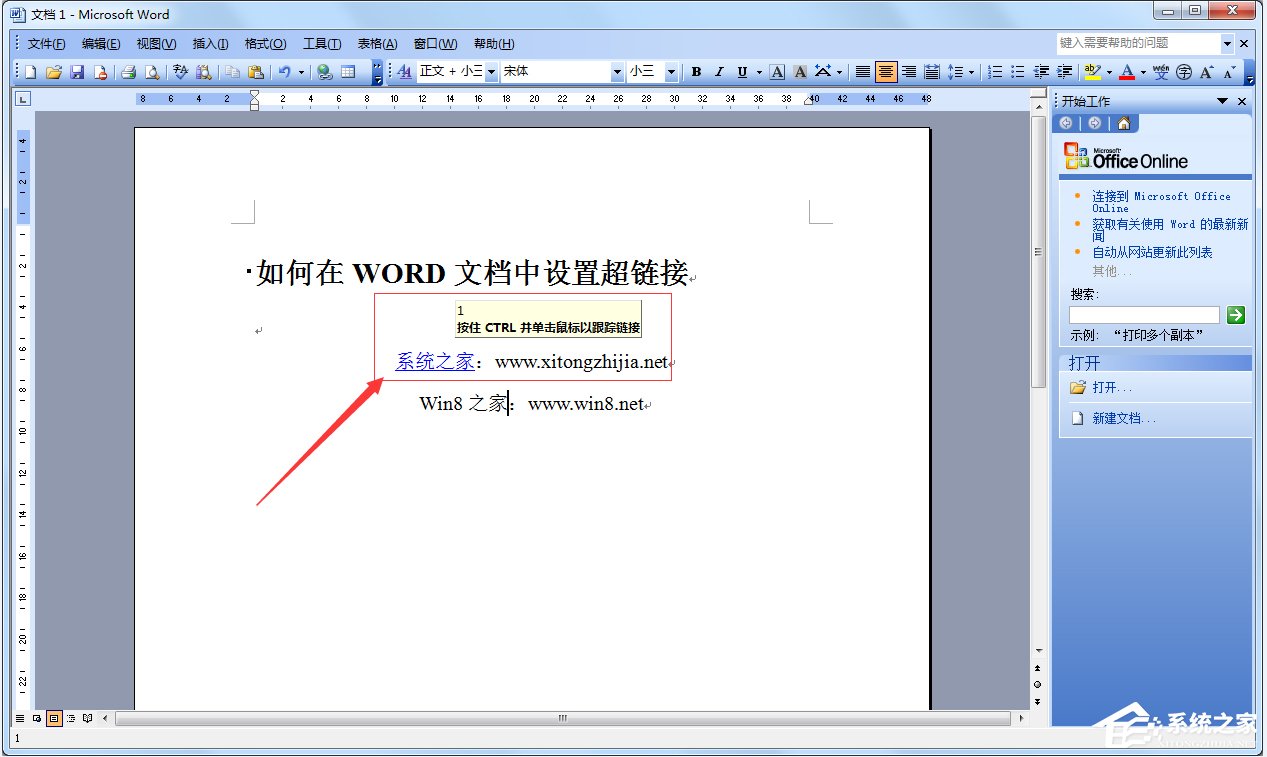
Task: Toggle underline formatting
Action: click(742, 71)
